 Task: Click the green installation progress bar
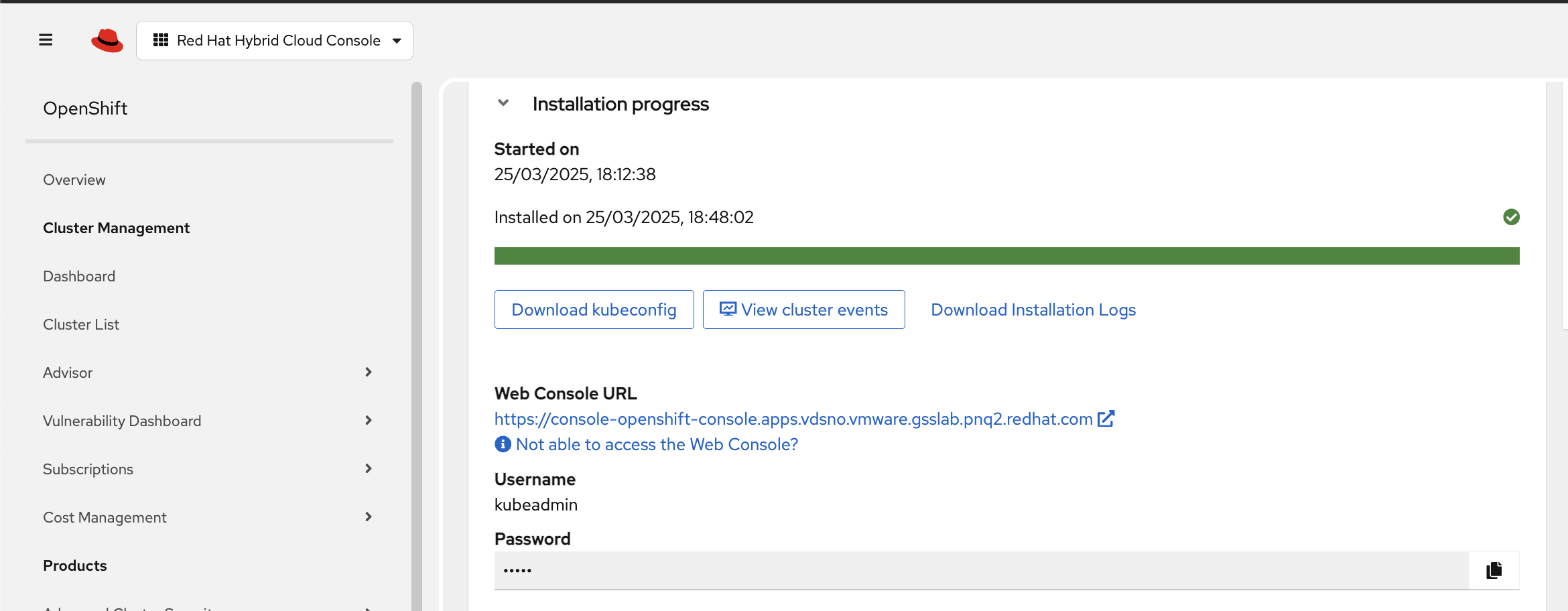point(1006,256)
